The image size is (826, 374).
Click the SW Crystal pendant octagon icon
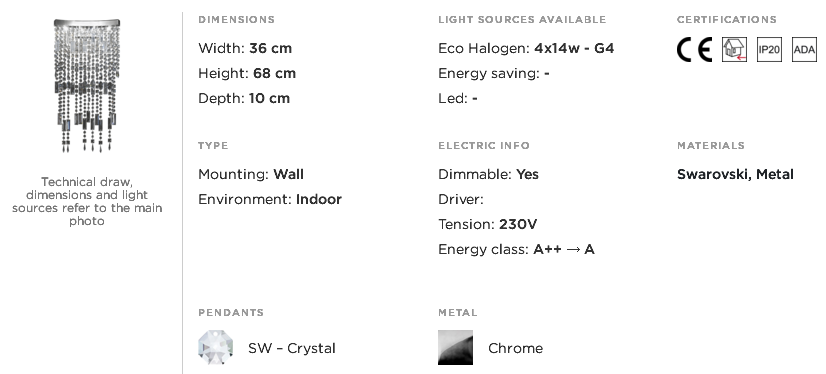(x=215, y=348)
